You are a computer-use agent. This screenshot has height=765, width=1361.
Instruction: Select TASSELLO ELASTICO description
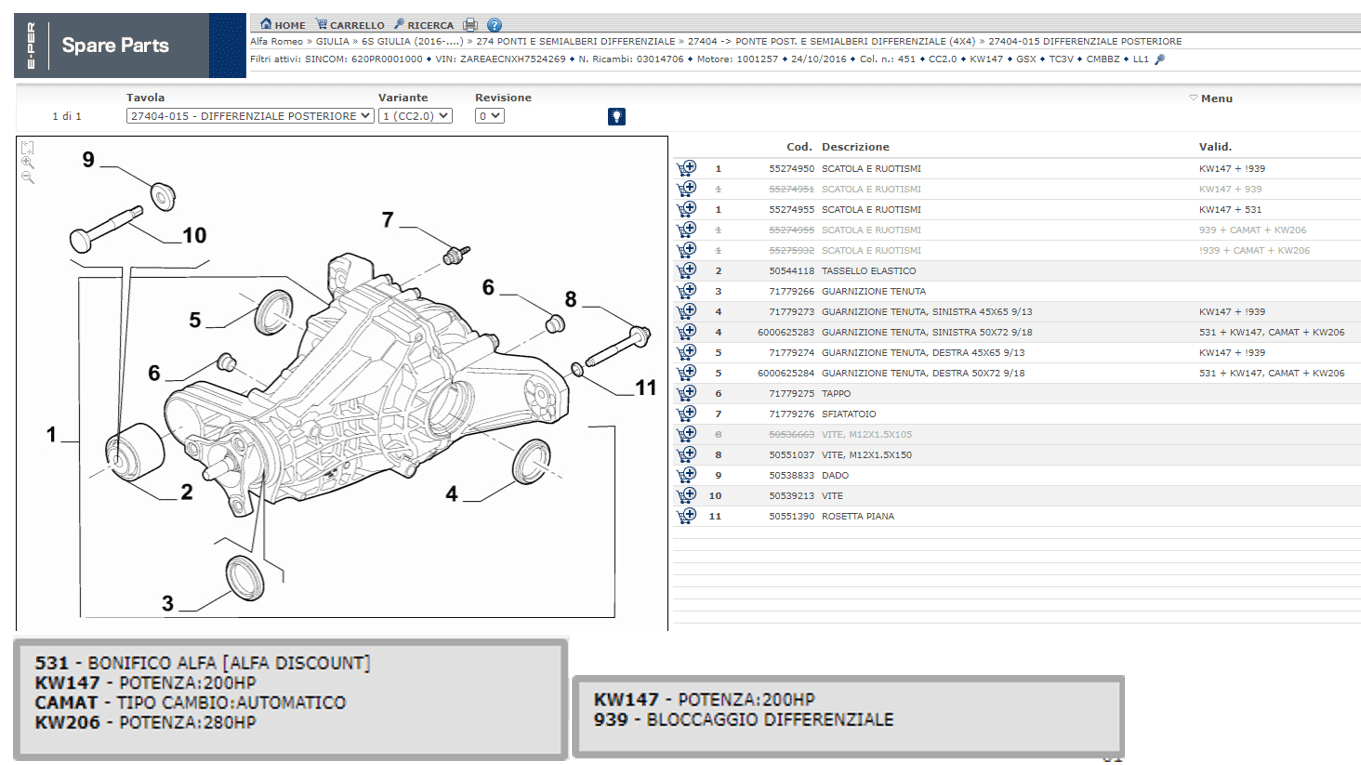coord(869,271)
